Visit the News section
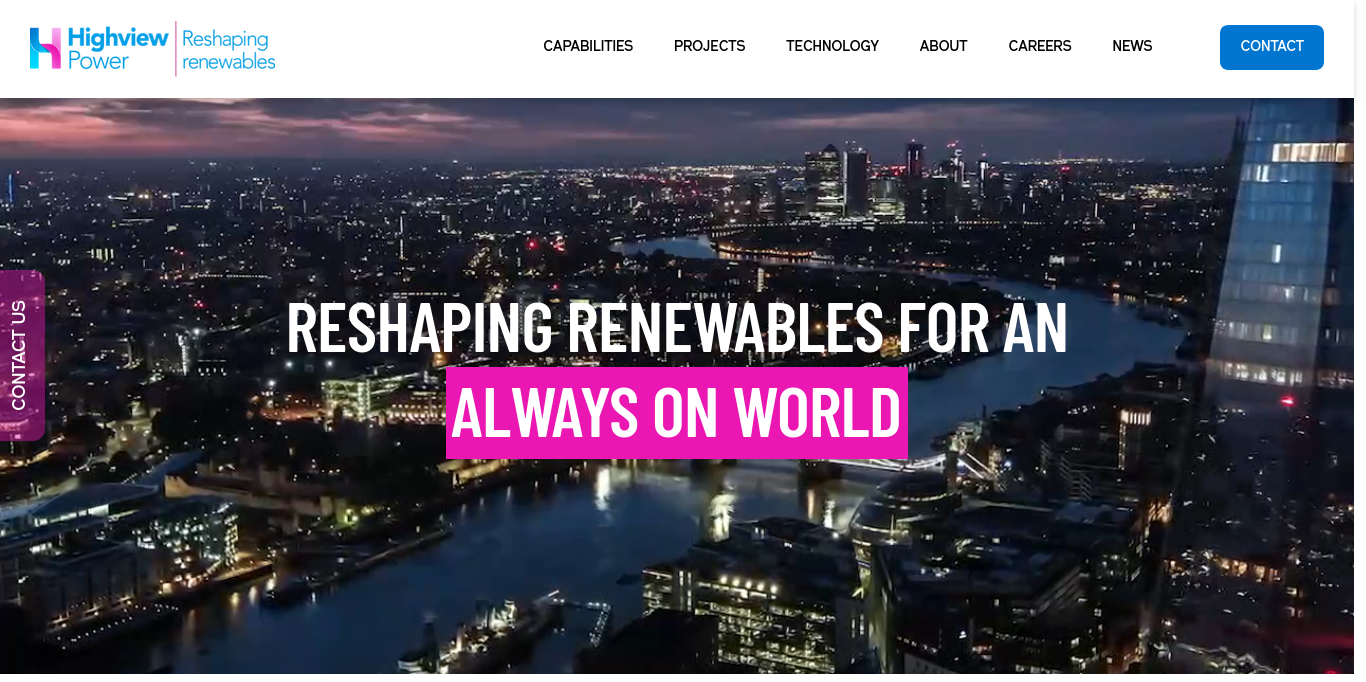The width and height of the screenshot is (1366, 682). point(1132,46)
